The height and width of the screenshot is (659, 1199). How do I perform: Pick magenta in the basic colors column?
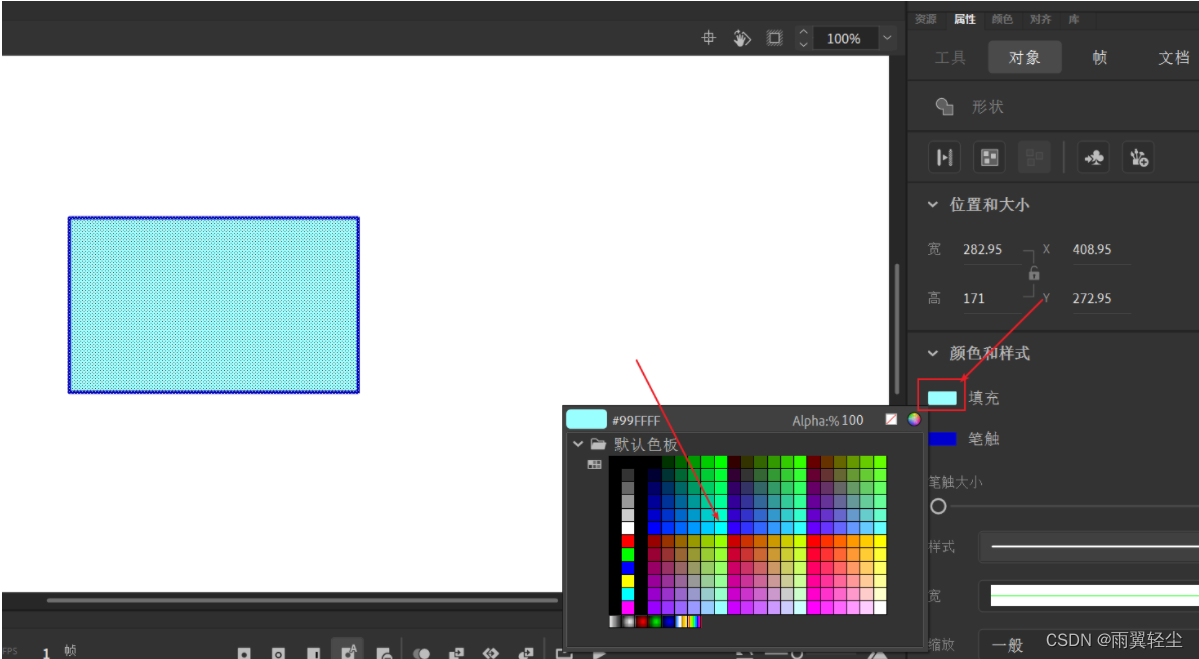tap(628, 608)
